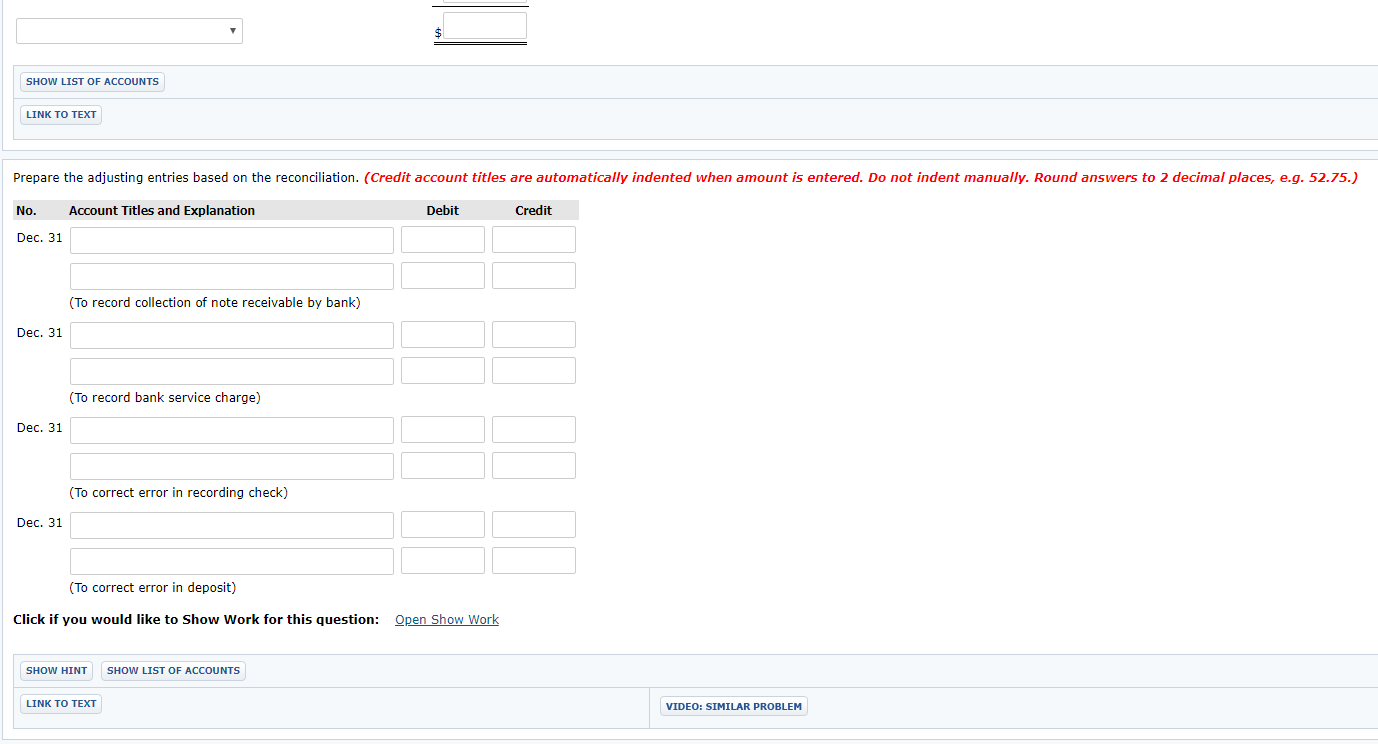Click account title field above bank service charge explanation

click(x=232, y=371)
